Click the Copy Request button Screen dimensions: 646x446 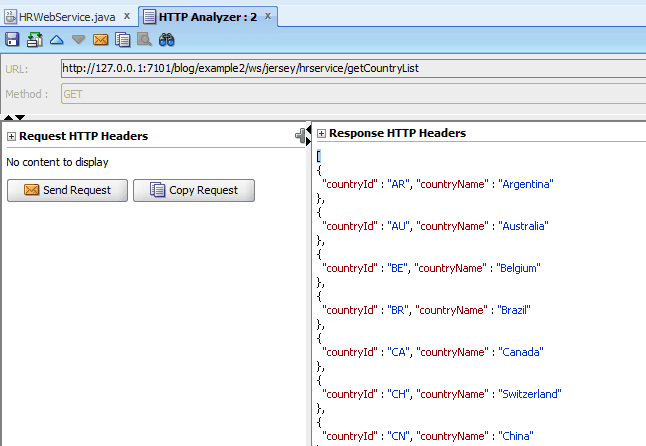194,190
